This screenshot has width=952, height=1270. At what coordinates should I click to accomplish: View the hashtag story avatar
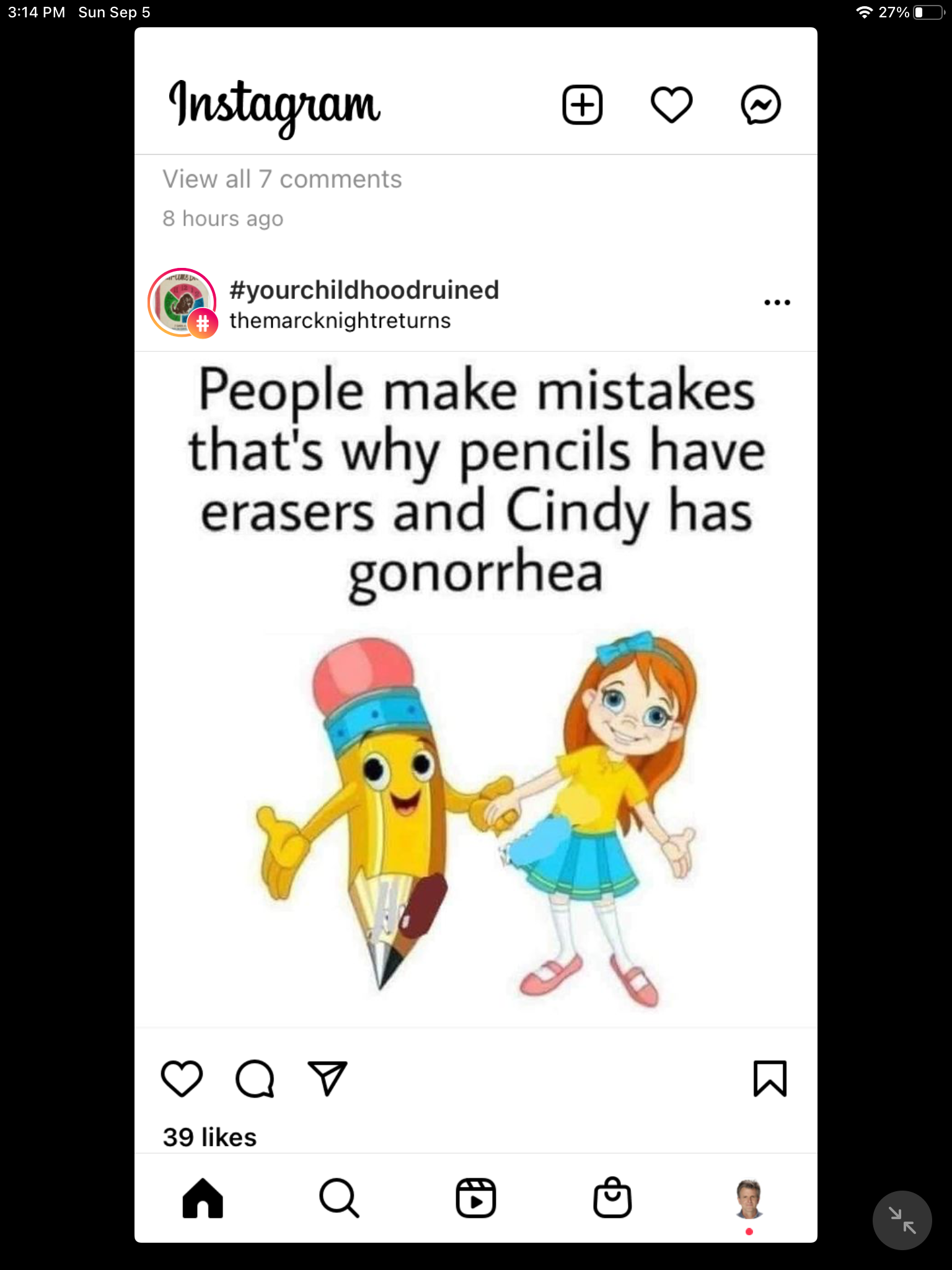pyautogui.click(x=182, y=303)
